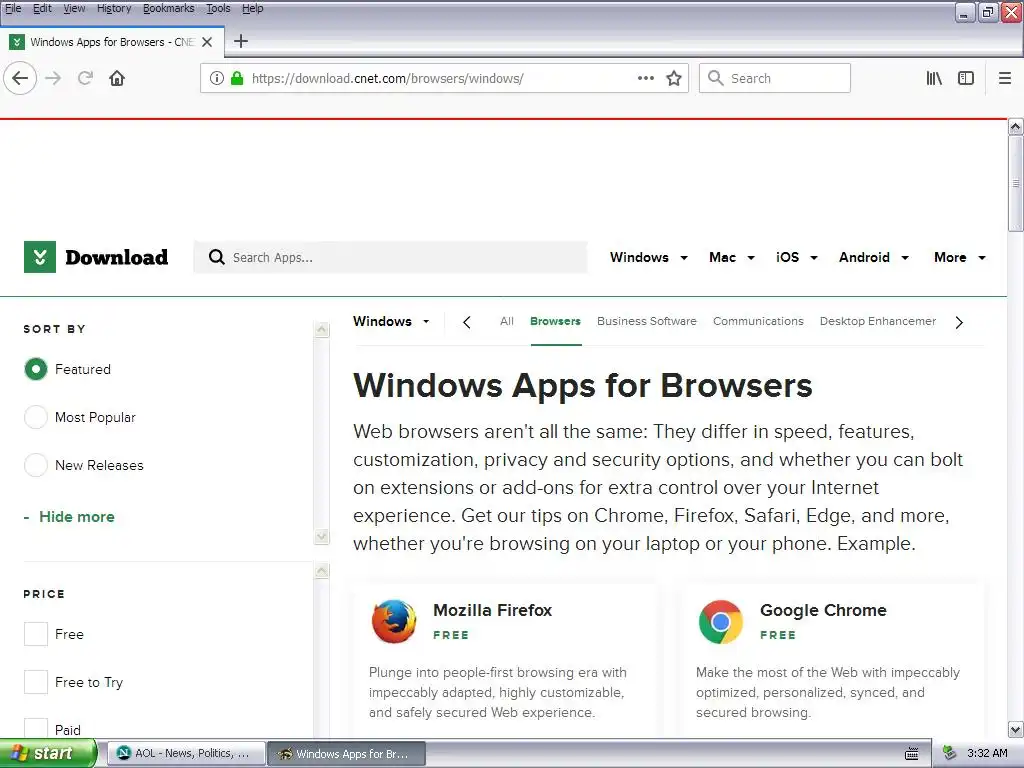Image resolution: width=1024 pixels, height=768 pixels.
Task: Click the Download site title text
Action: [117, 257]
